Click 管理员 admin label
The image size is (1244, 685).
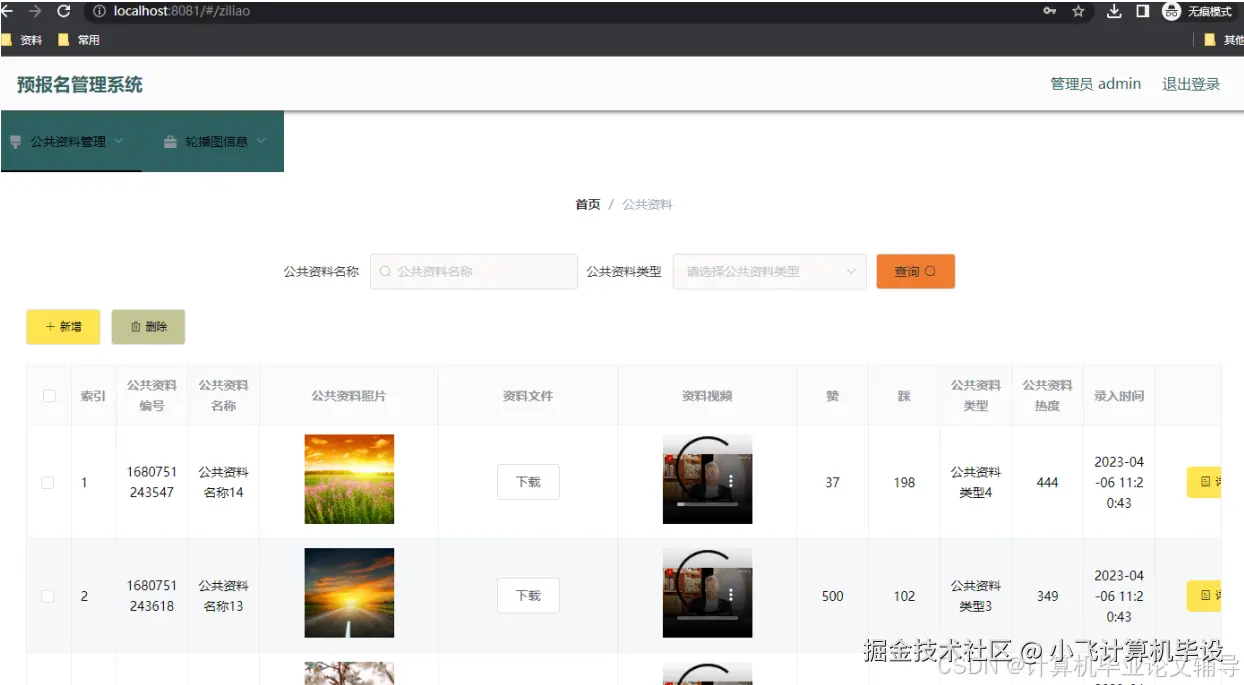[x=1095, y=84]
